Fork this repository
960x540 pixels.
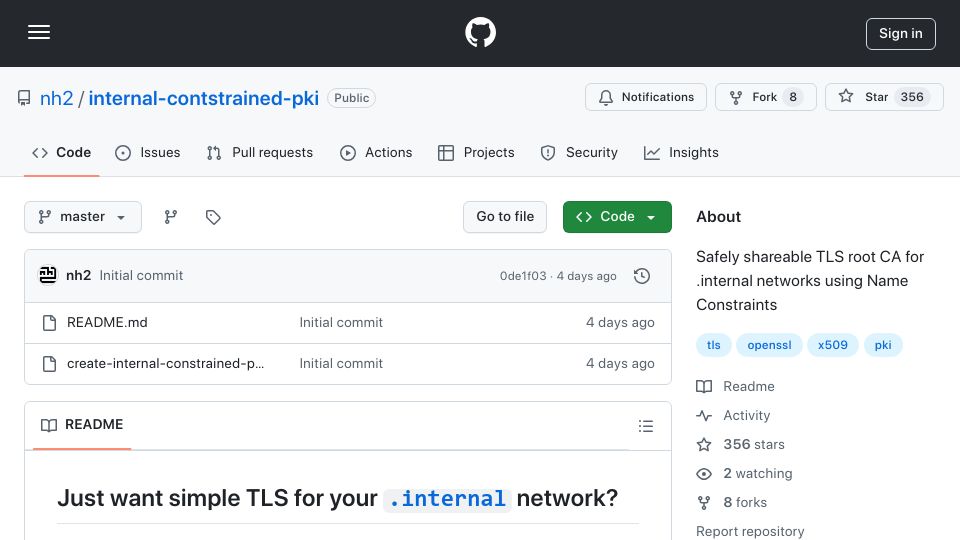click(x=765, y=97)
